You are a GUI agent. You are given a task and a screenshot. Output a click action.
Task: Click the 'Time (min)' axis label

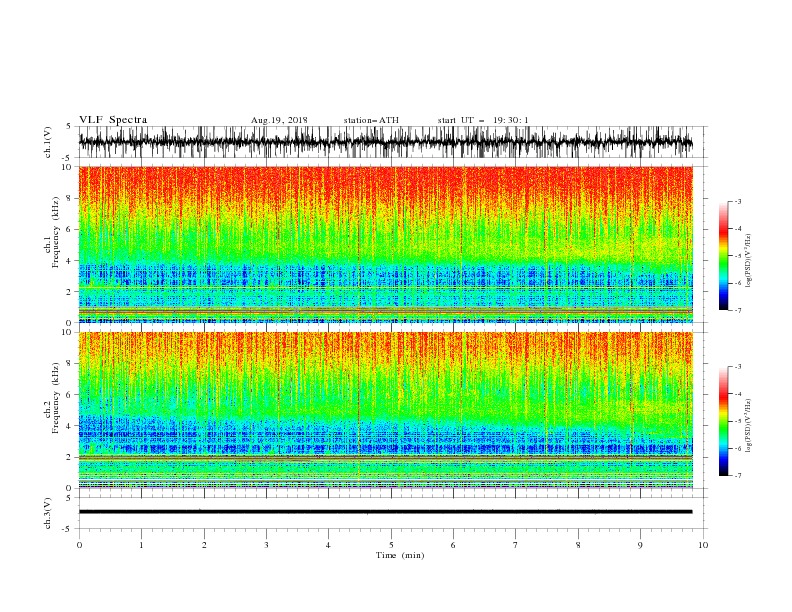click(400, 555)
